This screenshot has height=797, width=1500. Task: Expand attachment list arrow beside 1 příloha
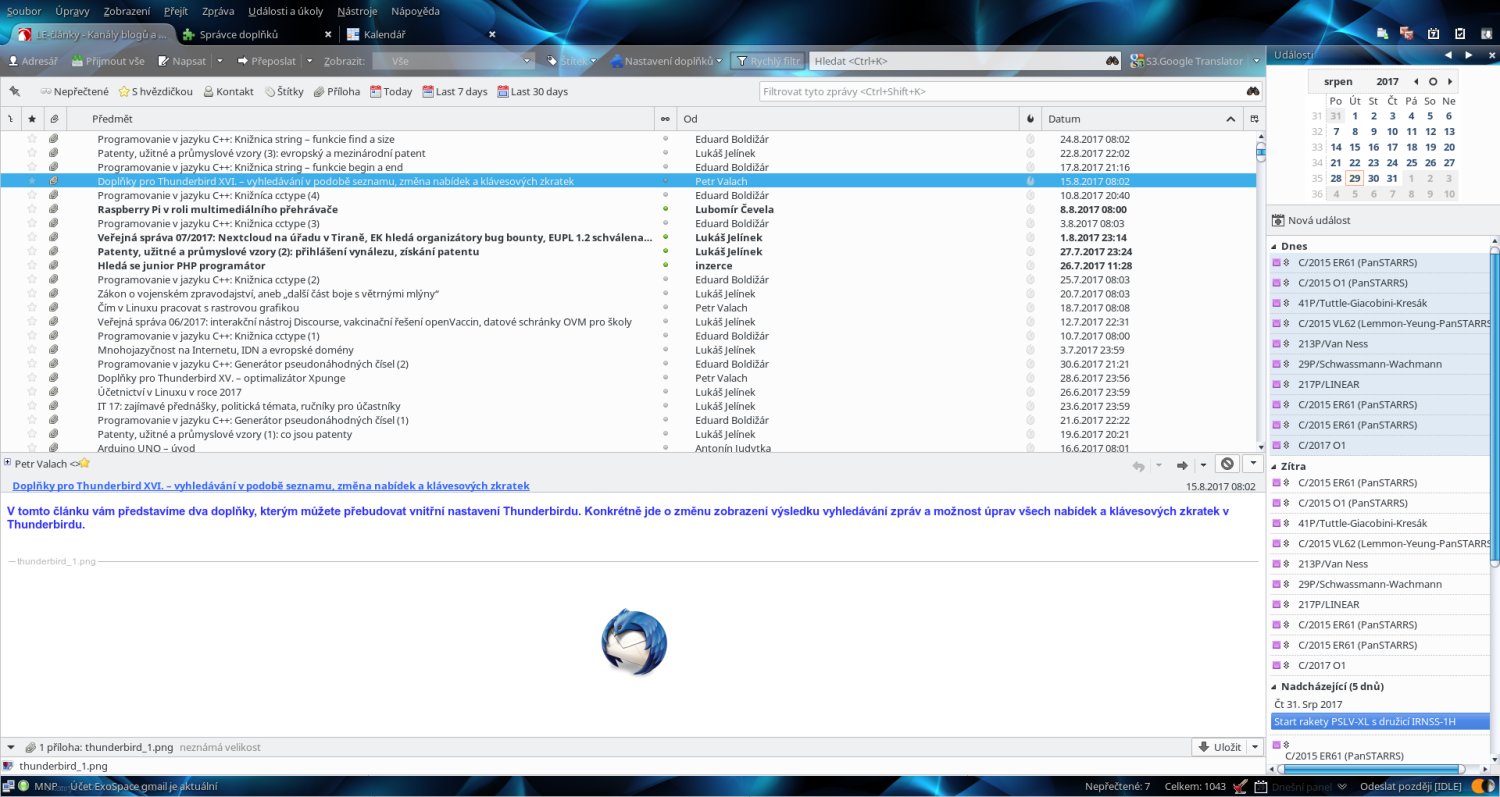[10, 747]
